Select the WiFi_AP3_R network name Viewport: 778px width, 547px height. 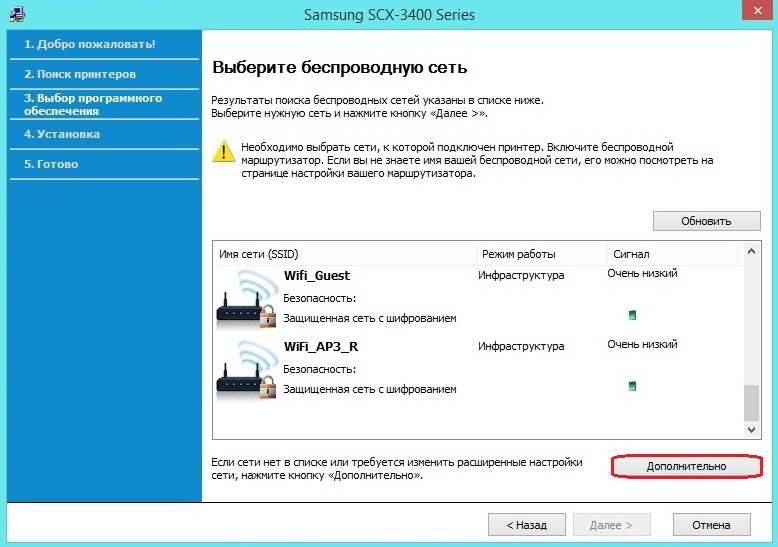coord(321,346)
